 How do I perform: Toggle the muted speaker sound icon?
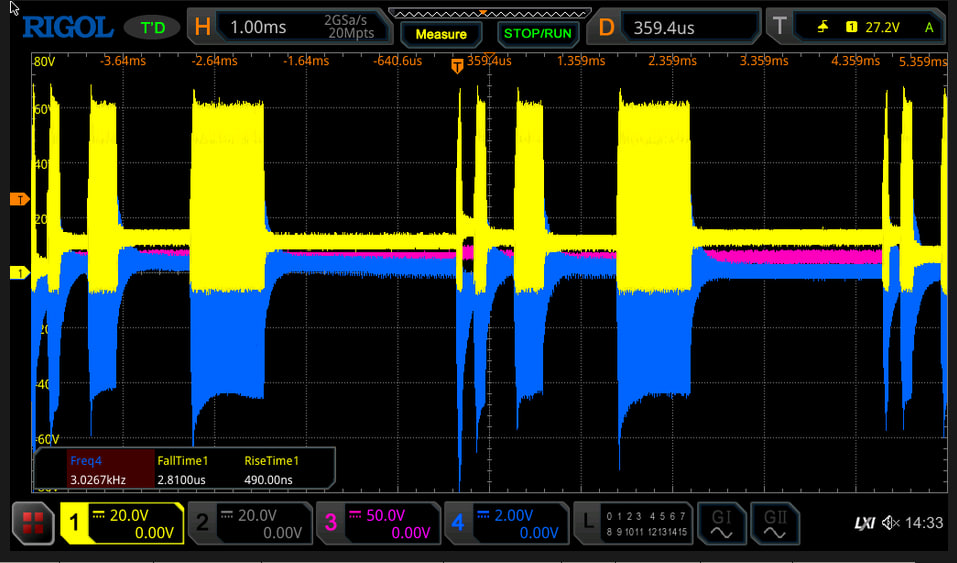[890, 523]
